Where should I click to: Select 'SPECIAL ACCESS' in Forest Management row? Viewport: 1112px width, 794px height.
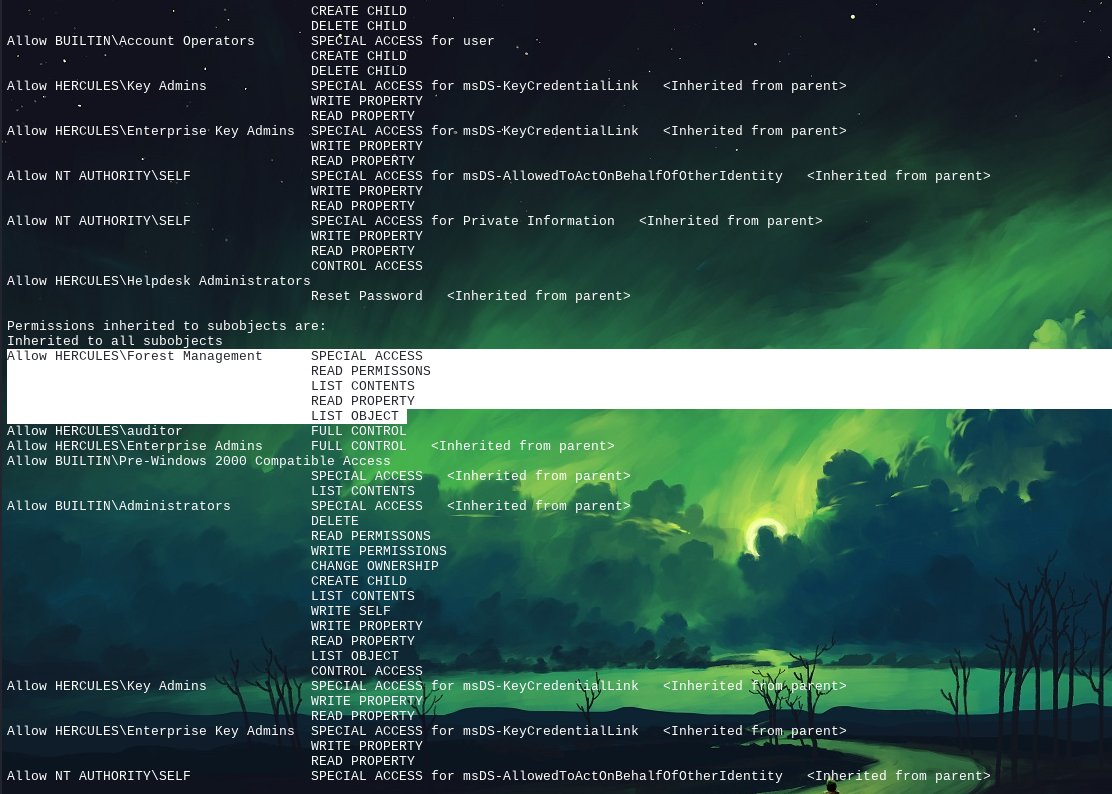[x=367, y=356]
